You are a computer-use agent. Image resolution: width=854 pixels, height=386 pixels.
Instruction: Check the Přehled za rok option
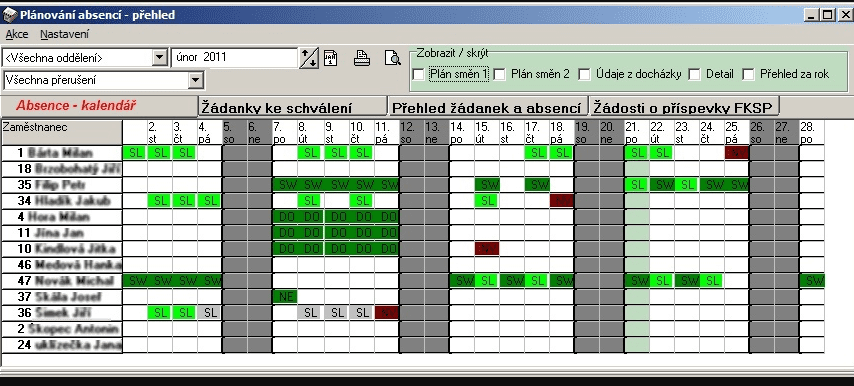(749, 74)
